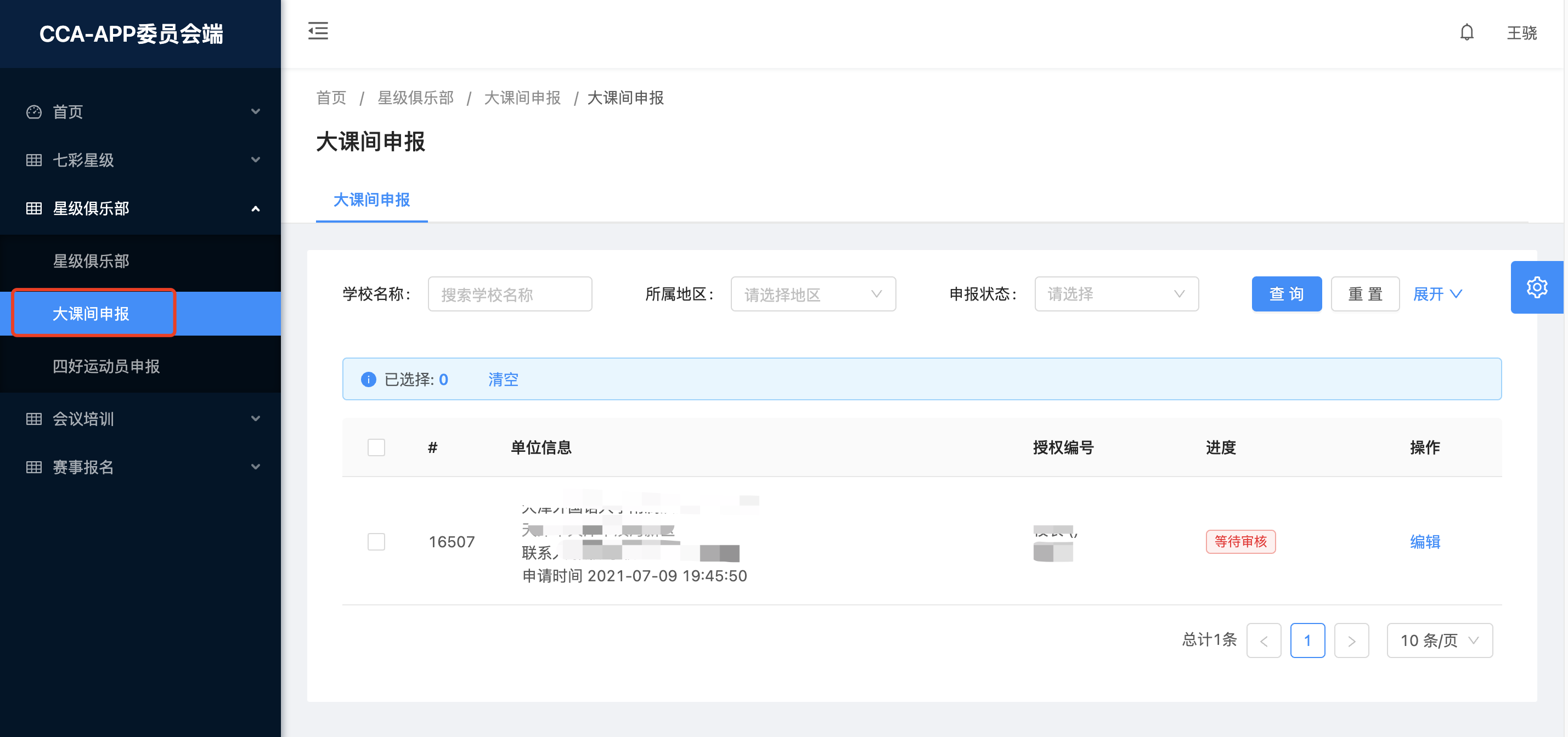Viewport: 1568px width, 737px height.
Task: Open the 申报状态 status dropdown
Action: point(1116,294)
